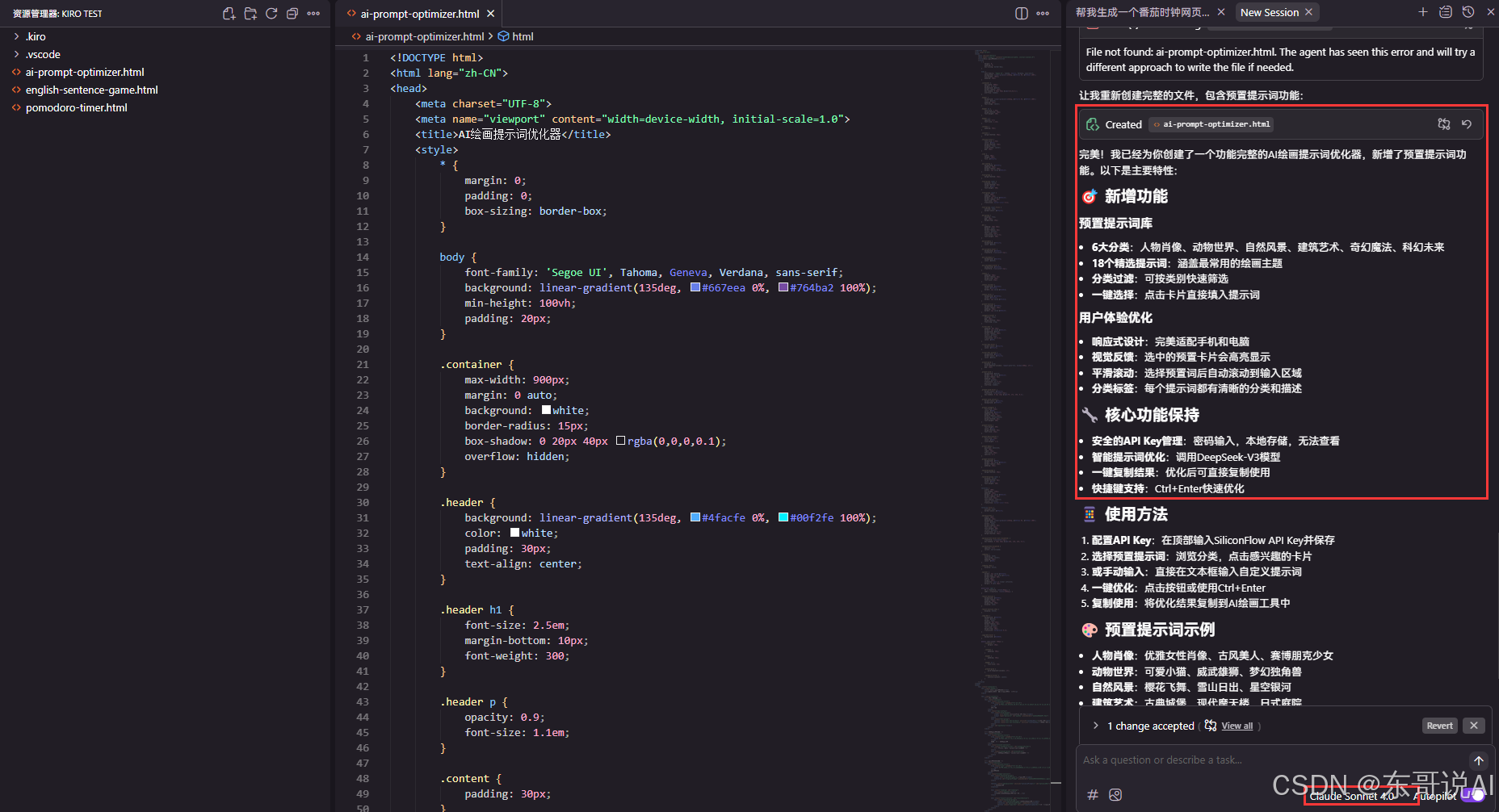1499x812 pixels.
Task: Attach an image to the chat
Action: pos(1115,795)
